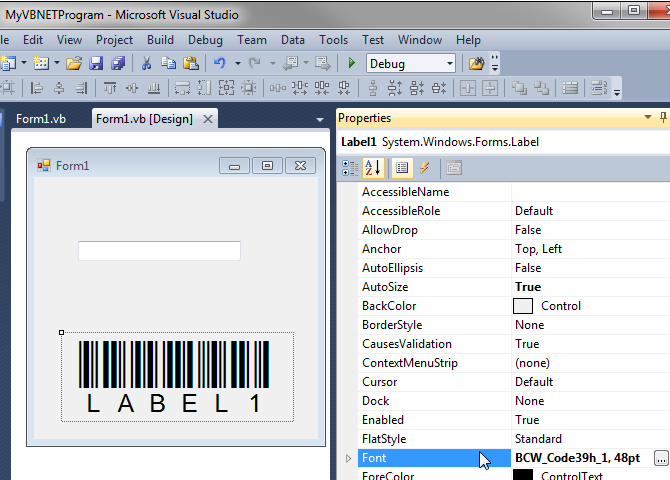This screenshot has width=670, height=480.
Task: Open the Project menu
Action: coord(114,40)
